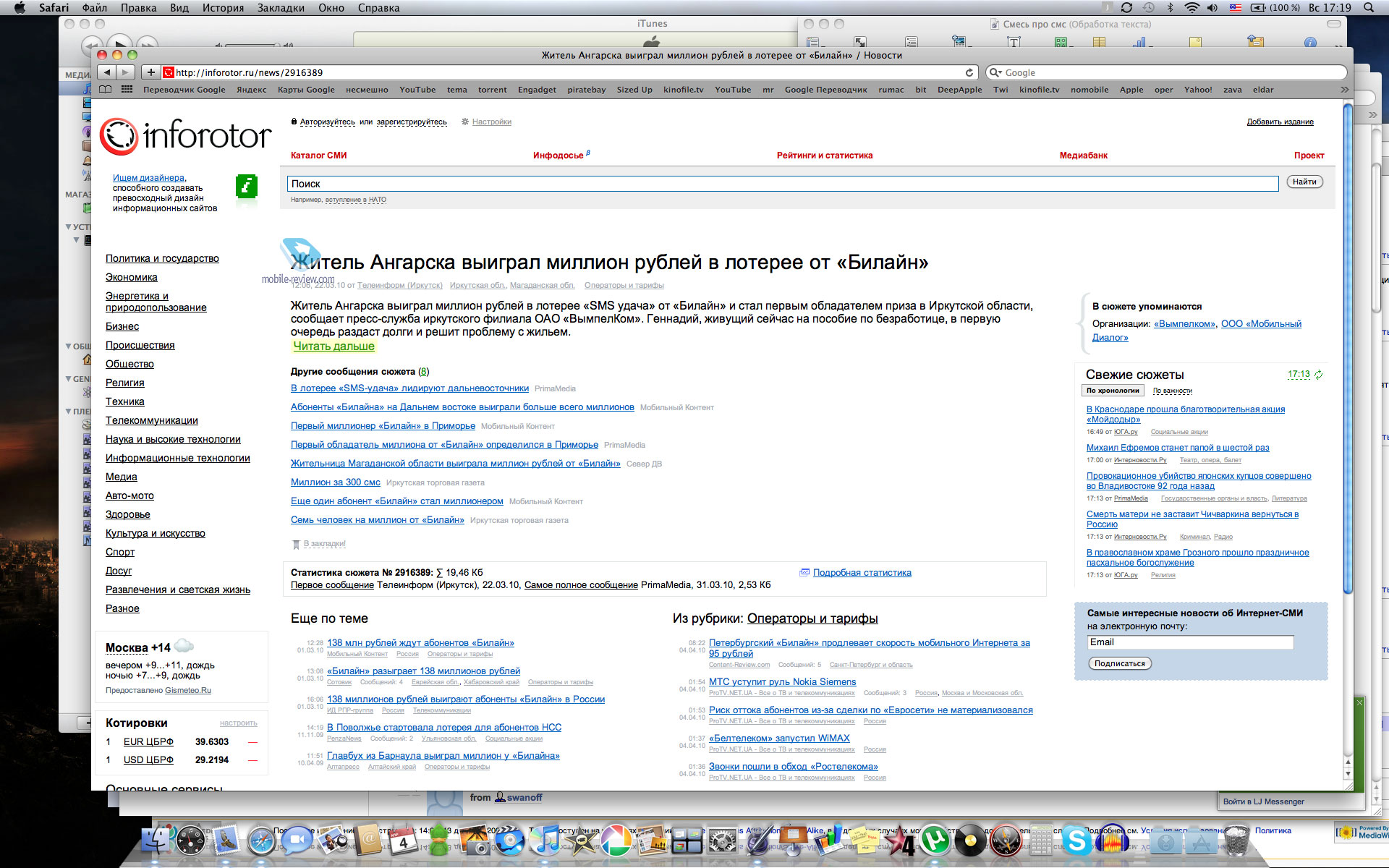1389x868 pixels.
Task: Click the Safari address bar
Action: click(x=568, y=72)
